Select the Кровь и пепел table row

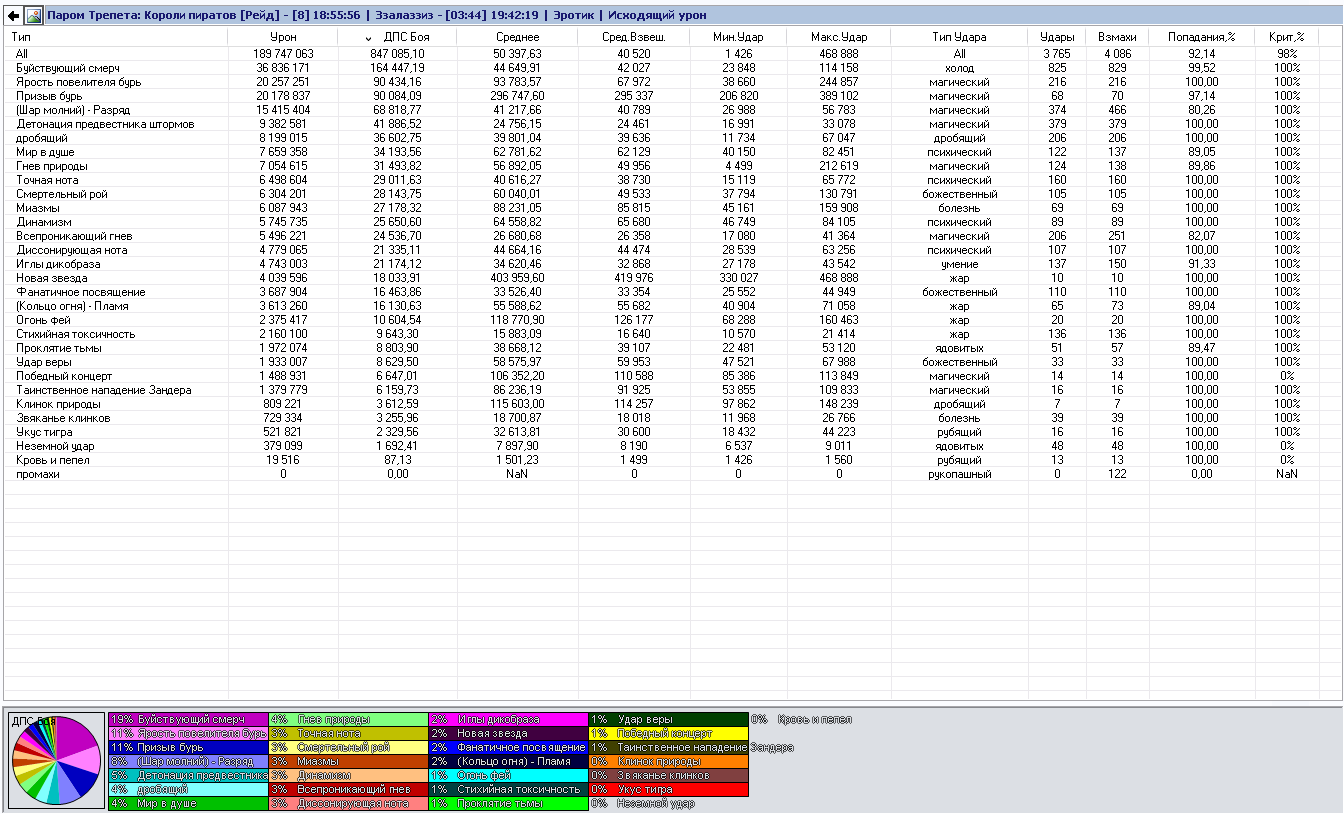[672, 460]
